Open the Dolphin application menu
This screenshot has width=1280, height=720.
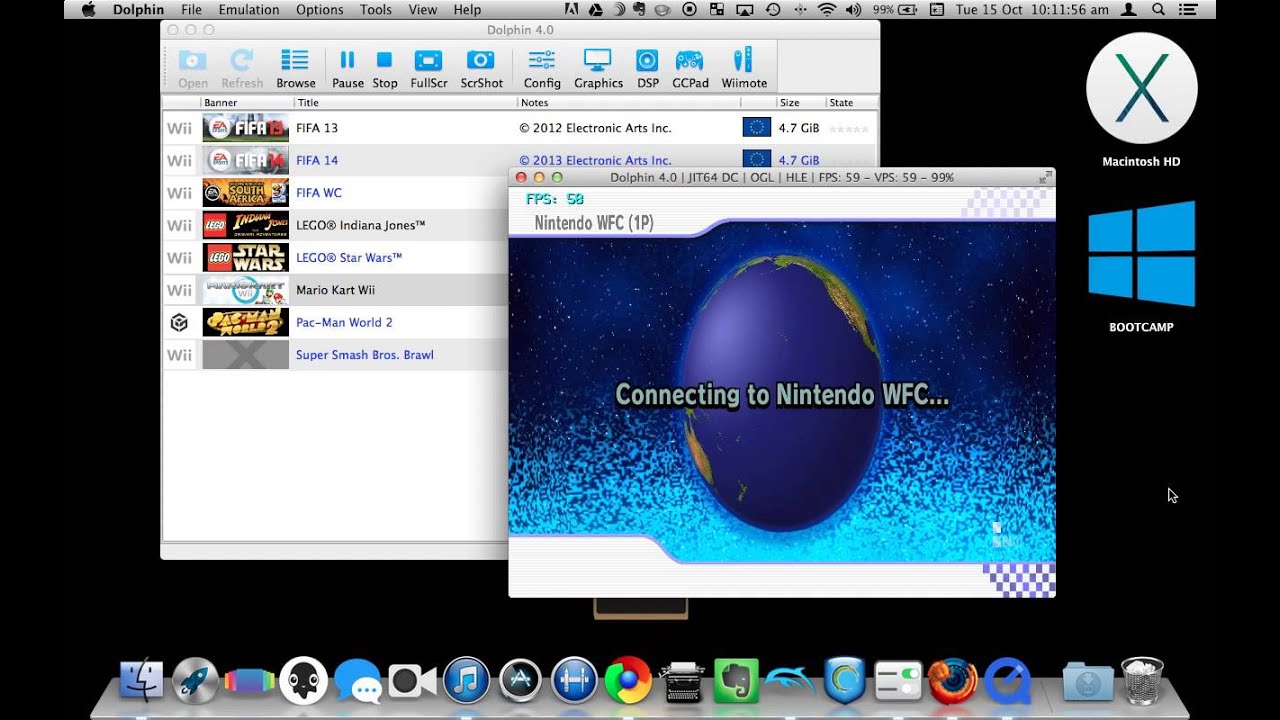138,10
